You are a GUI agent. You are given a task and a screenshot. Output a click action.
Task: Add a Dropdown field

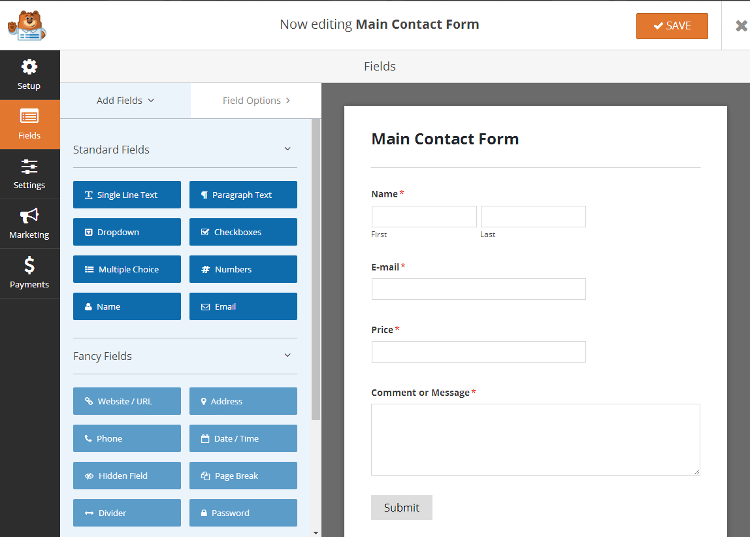[x=127, y=232]
